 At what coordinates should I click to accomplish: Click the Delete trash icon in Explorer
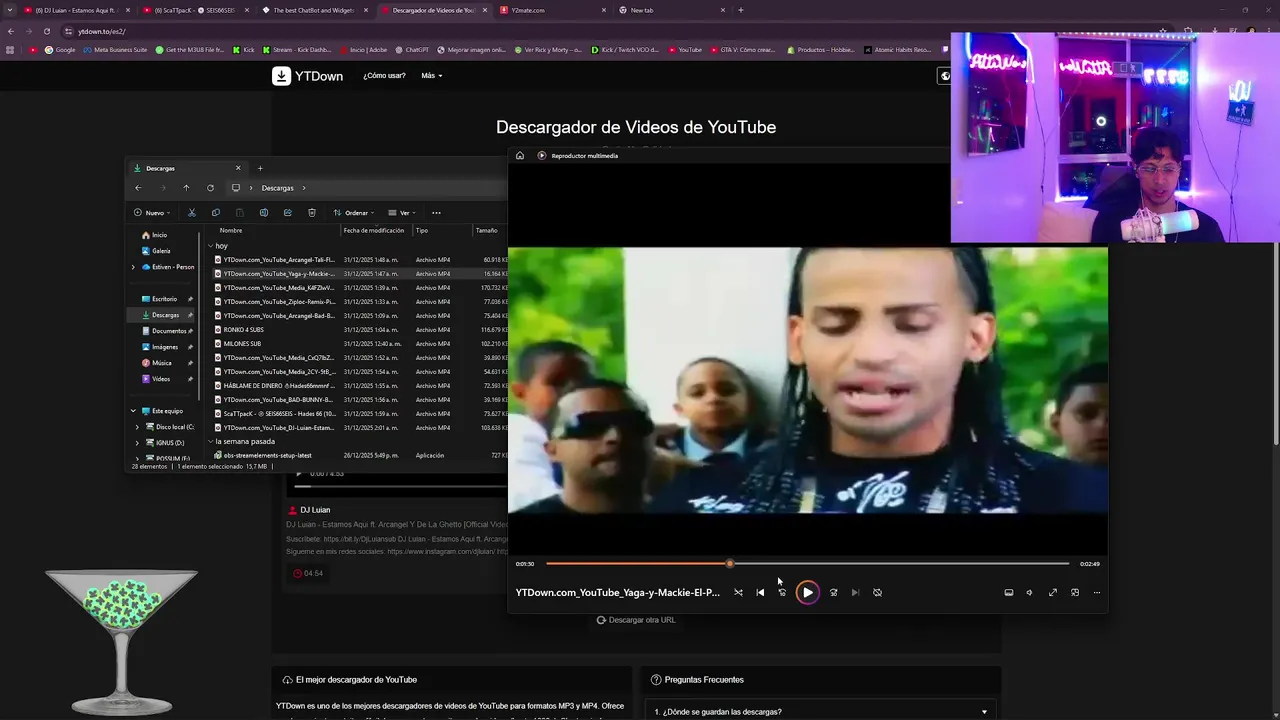tap(312, 212)
